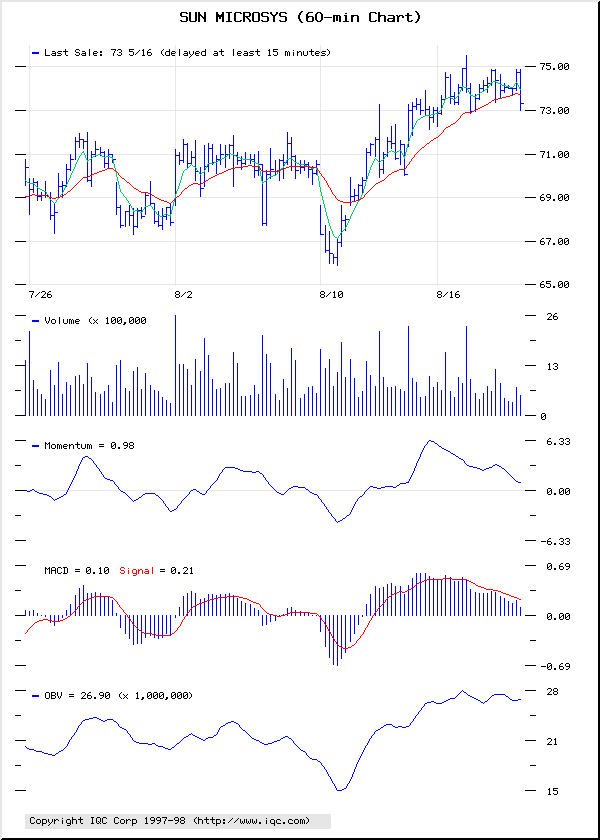Click the 8/16 date label
The image size is (600, 840).
[x=448, y=295]
